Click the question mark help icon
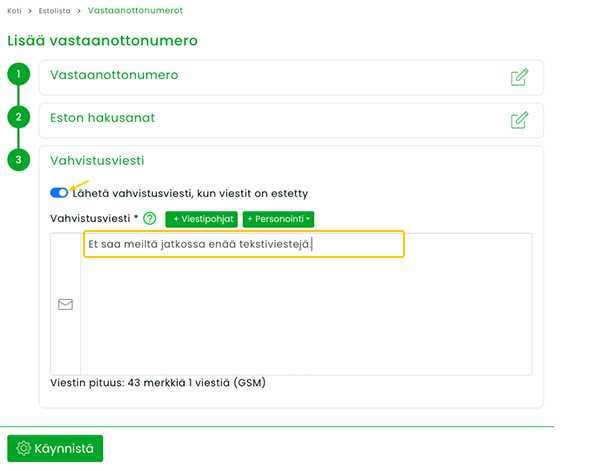The height and width of the screenshot is (471, 600). tap(150, 218)
